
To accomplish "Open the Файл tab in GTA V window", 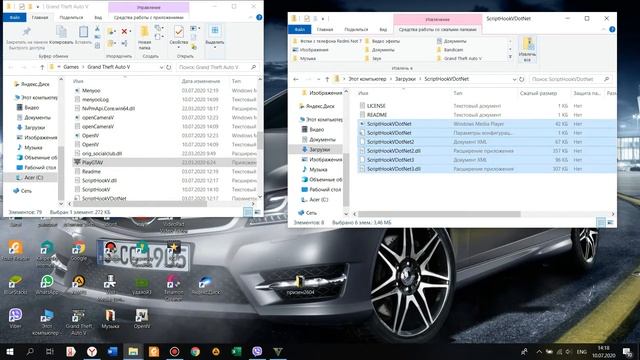I will (15, 18).
